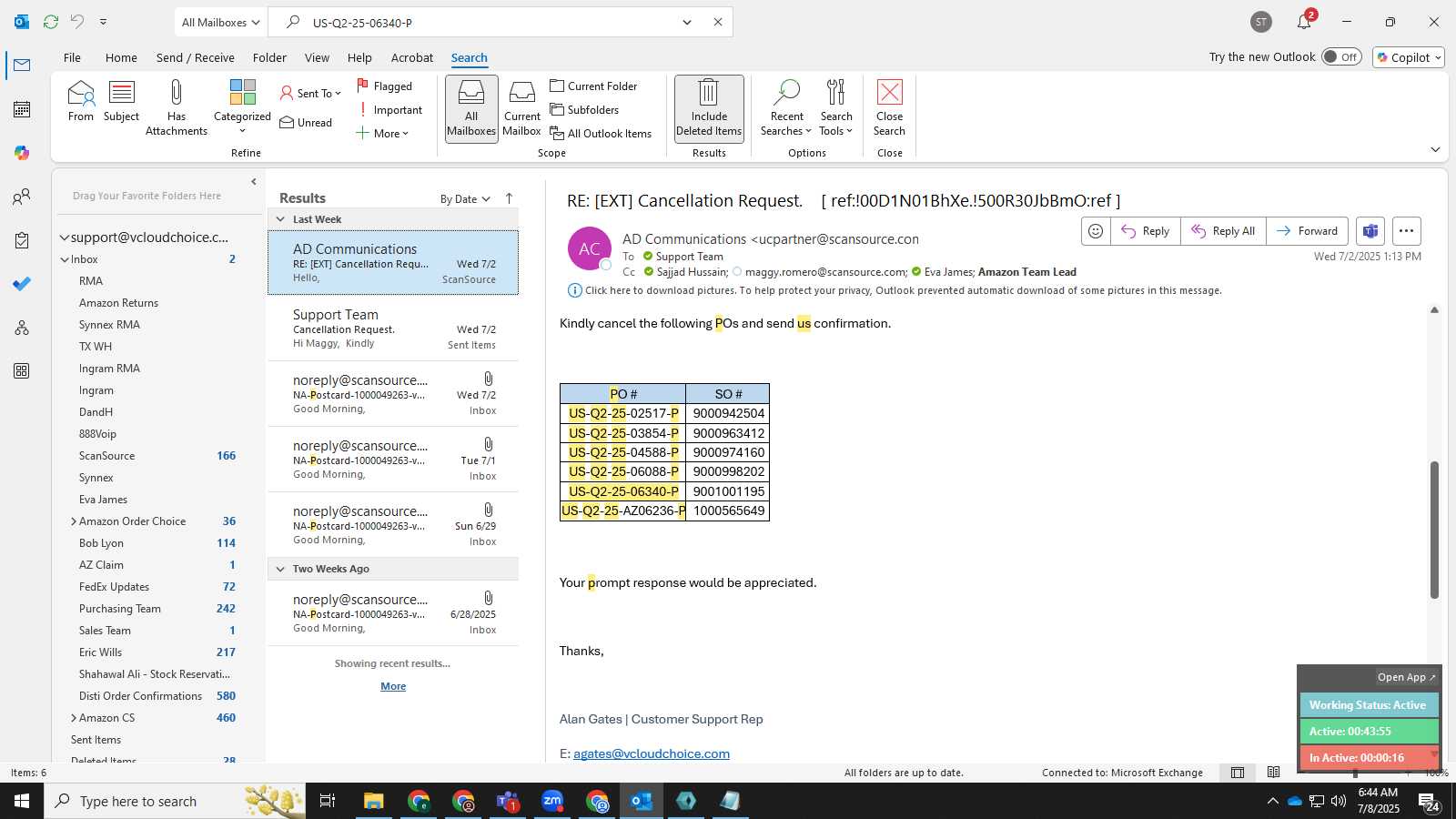
Task: Click here to download pictures bar
Action: [894, 290]
